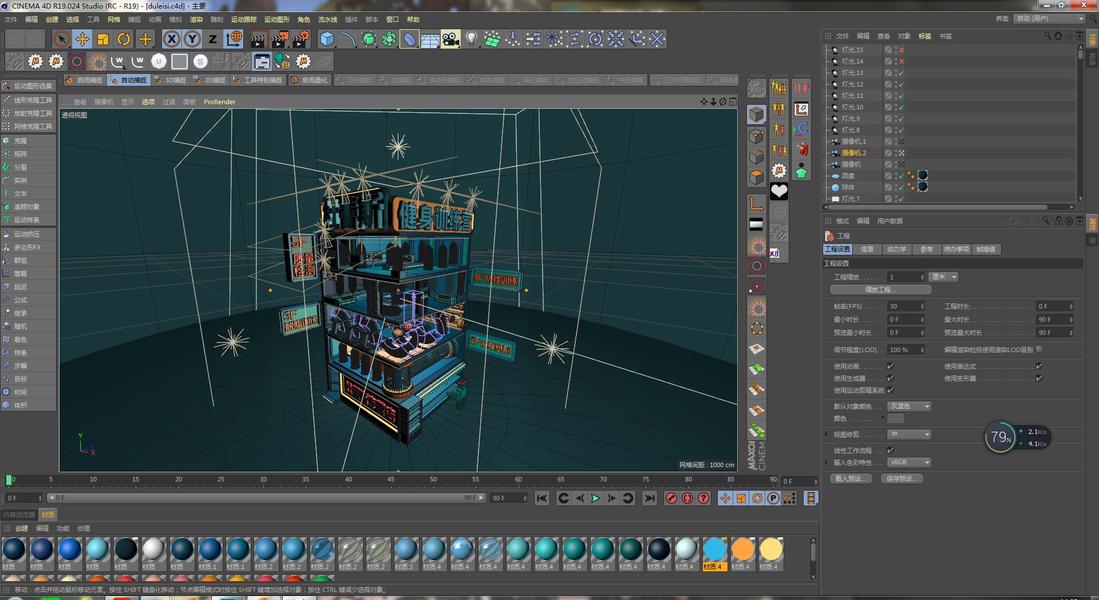The height and width of the screenshot is (600, 1099).
Task: Click the Scale tool icon
Action: (103, 39)
